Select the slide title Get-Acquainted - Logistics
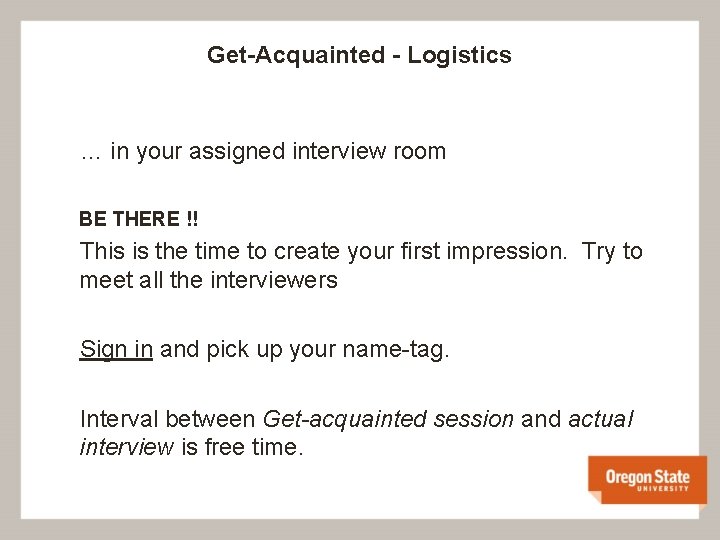 (359, 55)
